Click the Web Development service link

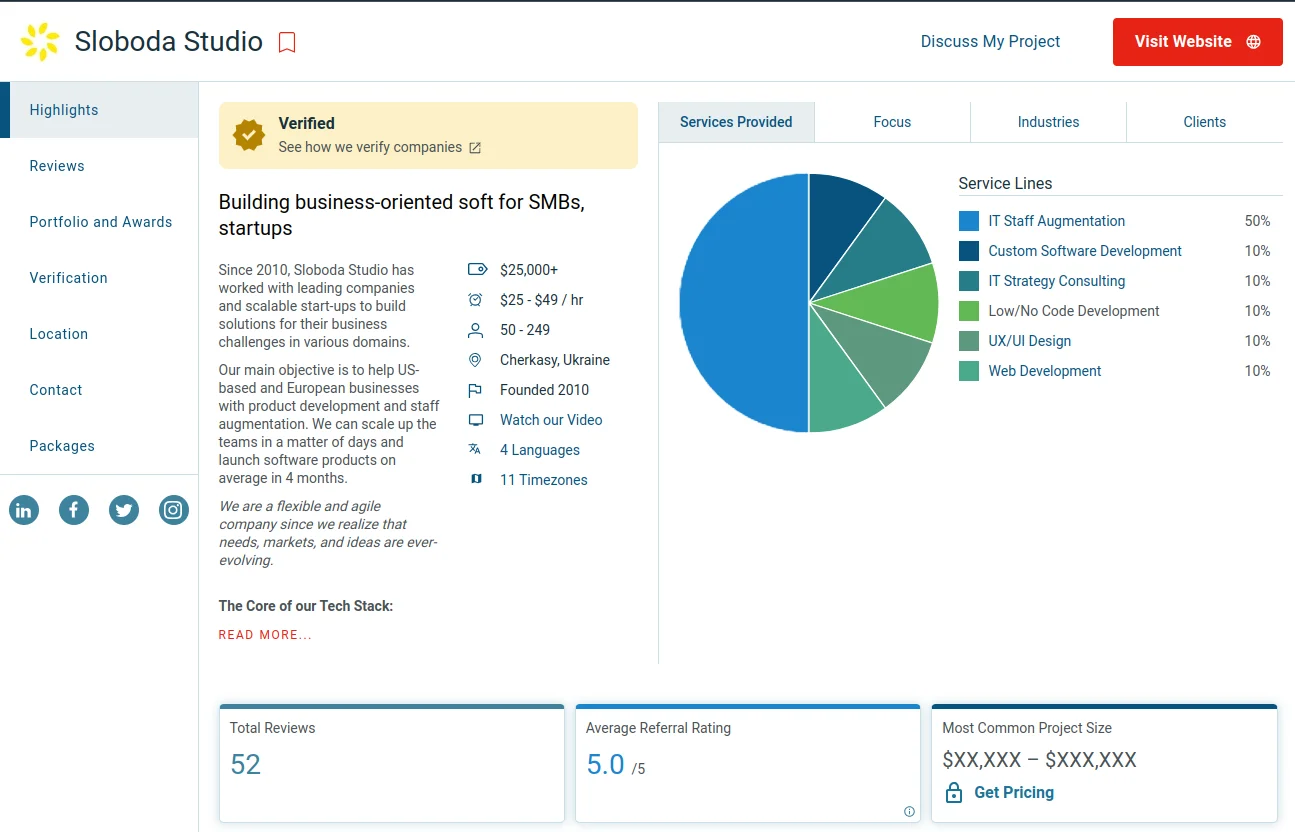coord(1044,371)
